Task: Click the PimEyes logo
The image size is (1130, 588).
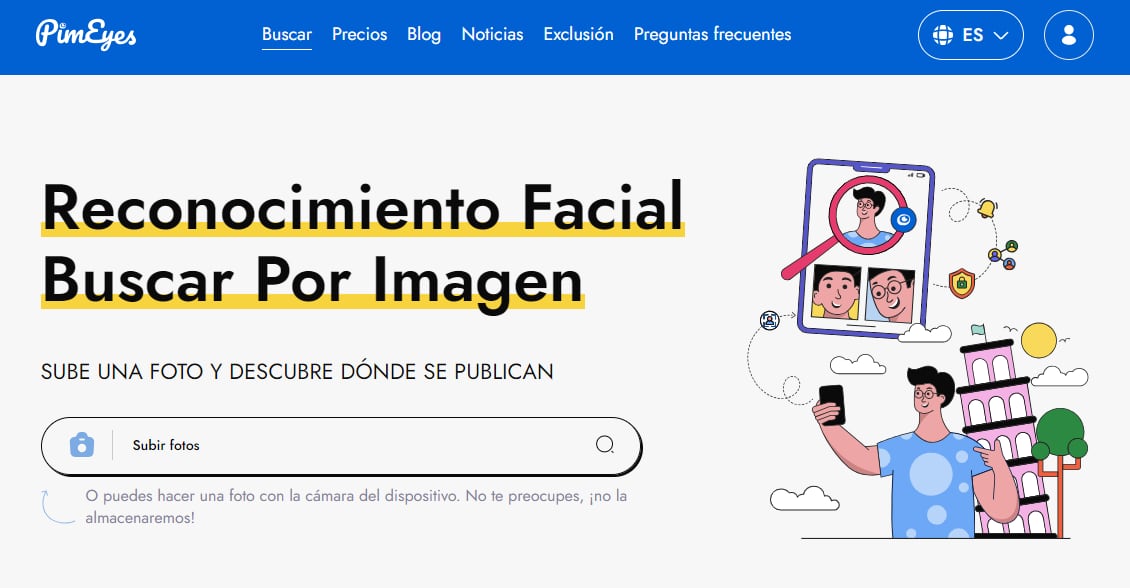Action: click(86, 35)
